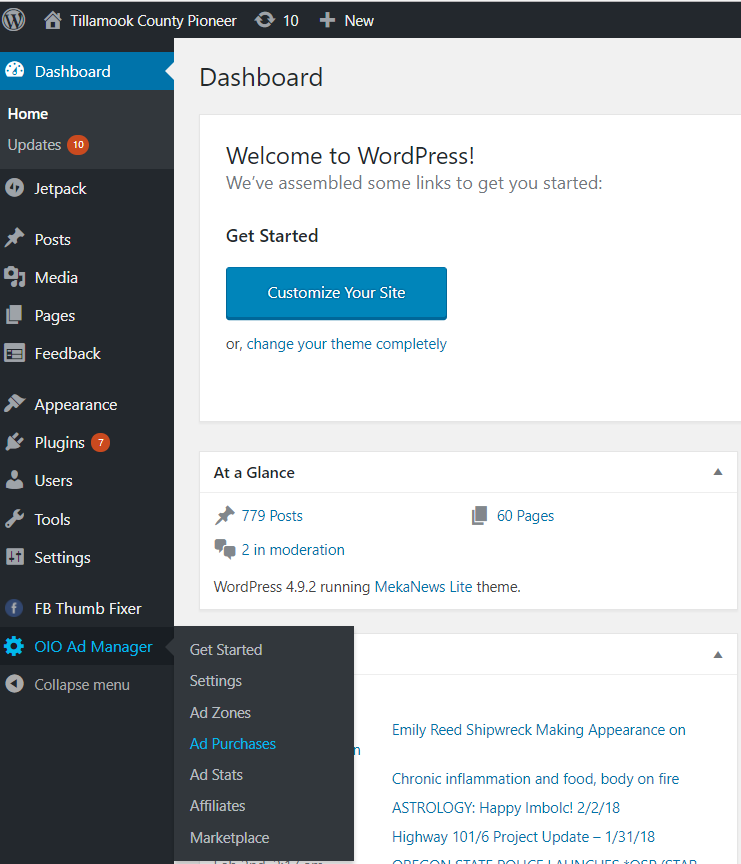
Task: Click the Dashboard gauge icon in sidebar
Action: (15, 70)
